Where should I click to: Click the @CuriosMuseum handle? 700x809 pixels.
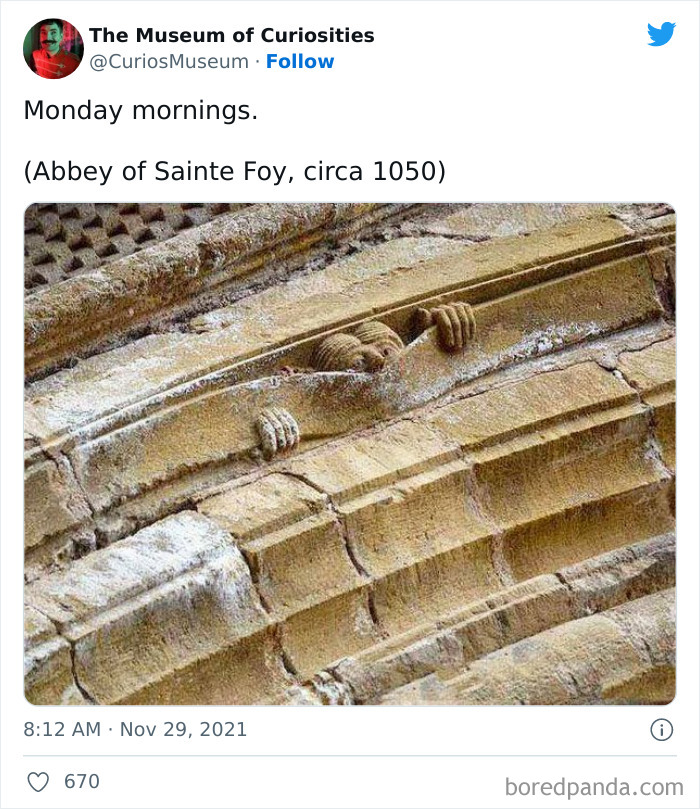(169, 62)
